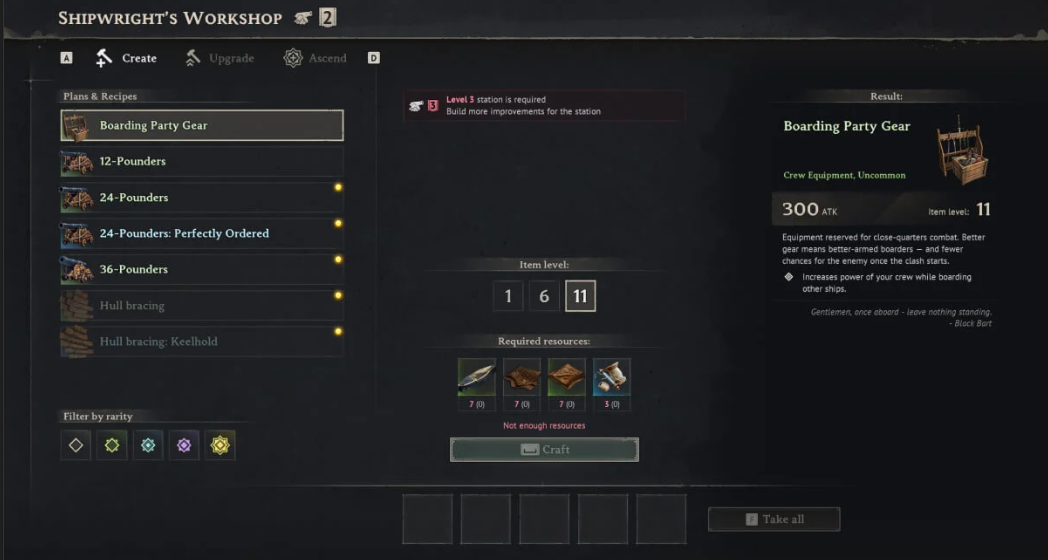Choose item level 6
1048x560 pixels.
544,296
